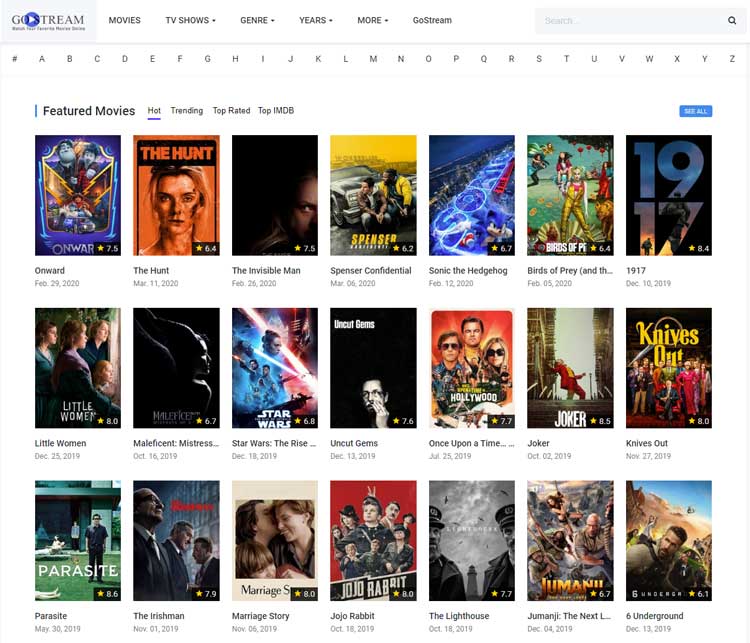Open Once Upon a Time Hollywood poster
750x643 pixels.
(x=472, y=368)
